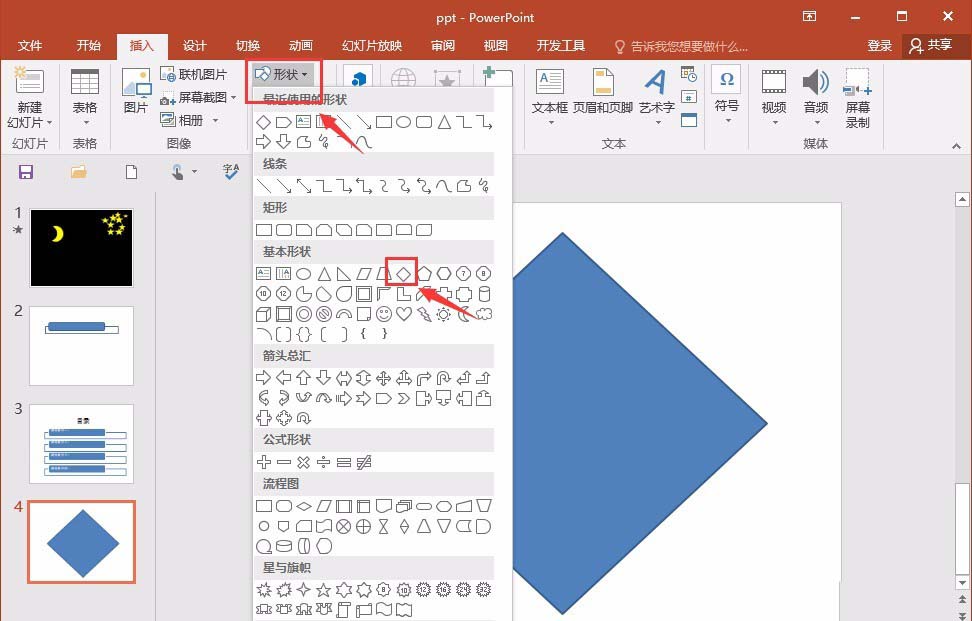
Task: Select Rounded Rectangle in the Rectangles section
Action: (x=283, y=230)
